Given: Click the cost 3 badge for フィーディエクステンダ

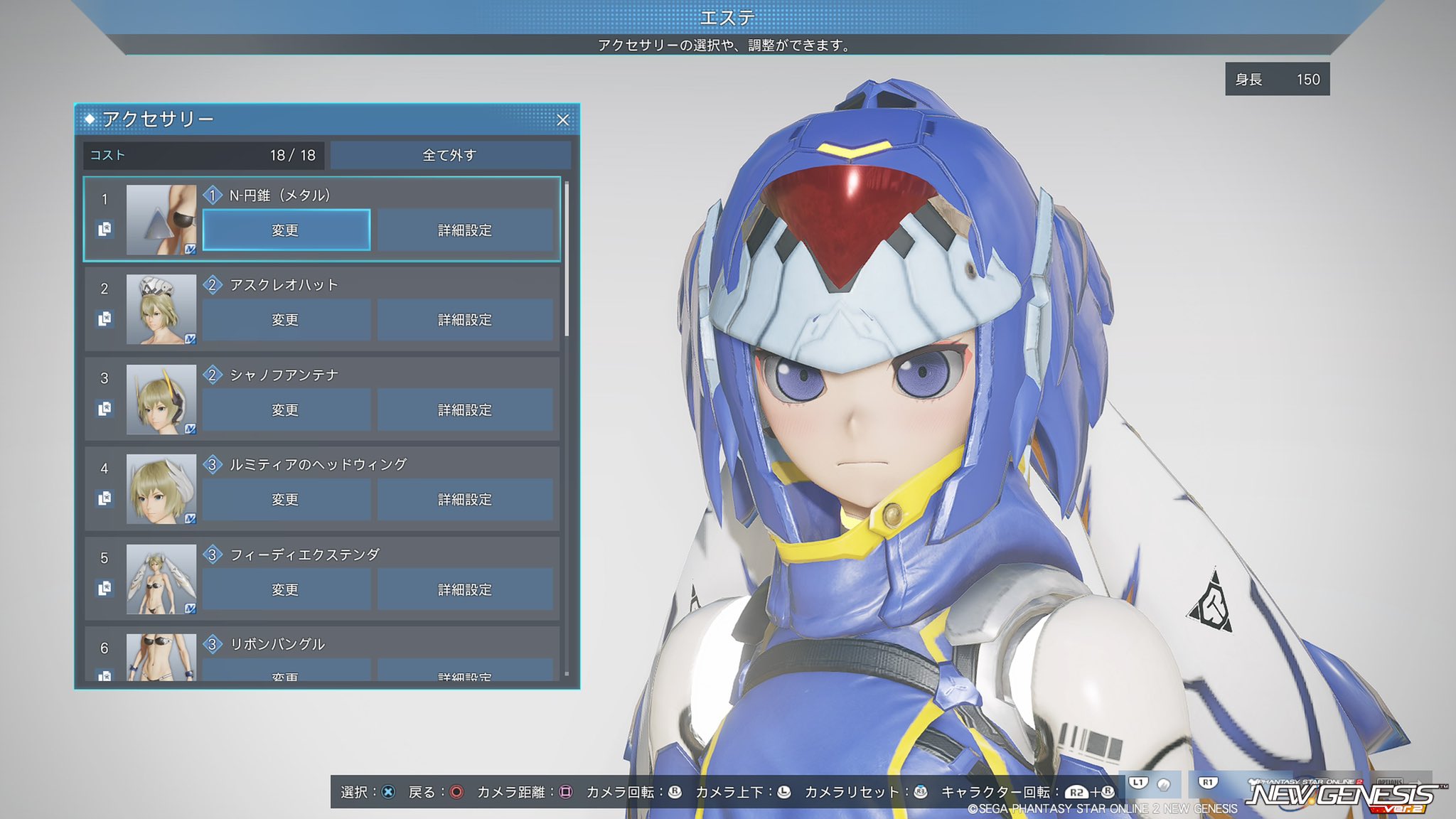Looking at the screenshot, I should (x=212, y=555).
